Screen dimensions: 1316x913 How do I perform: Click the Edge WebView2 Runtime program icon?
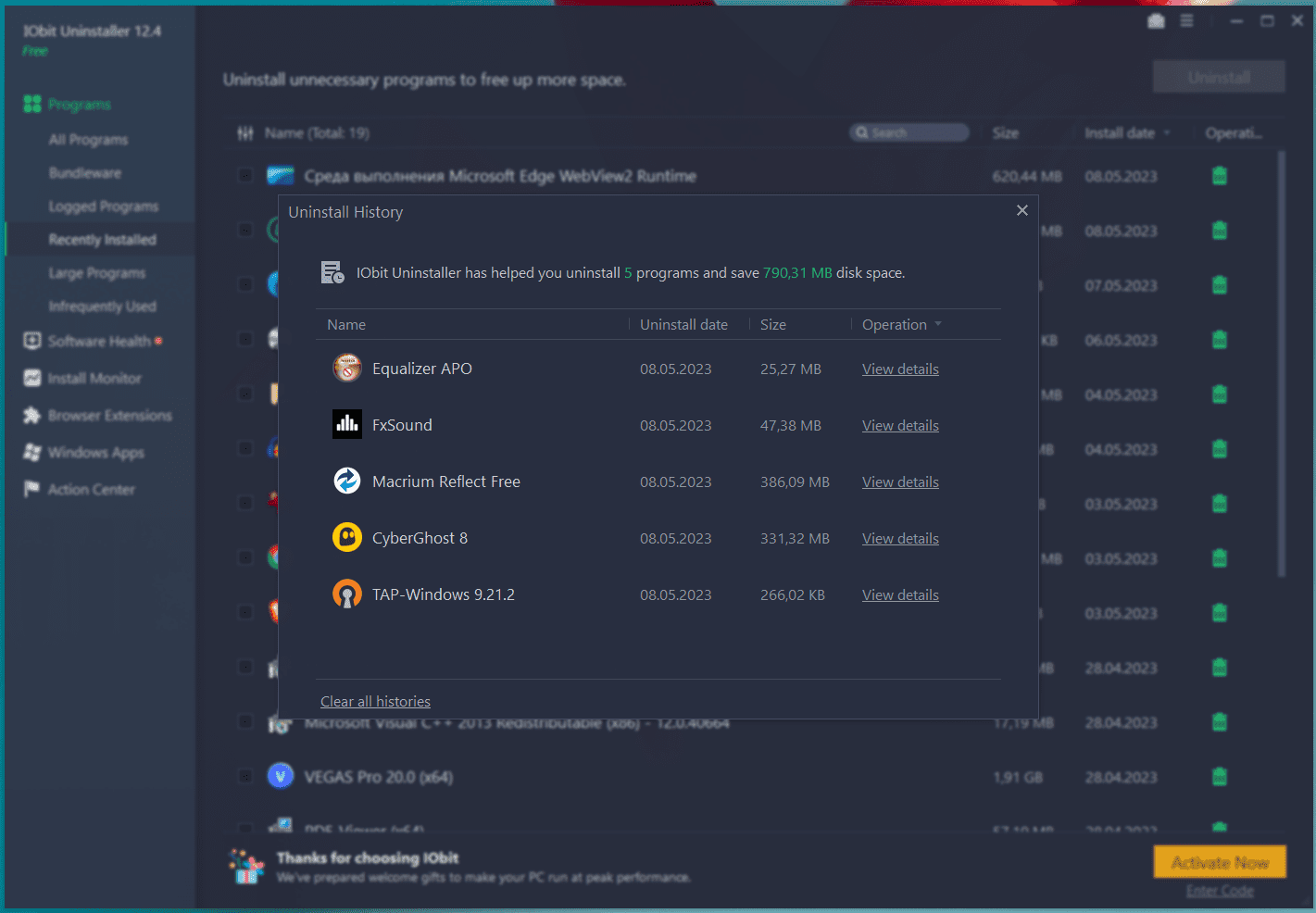point(281,176)
